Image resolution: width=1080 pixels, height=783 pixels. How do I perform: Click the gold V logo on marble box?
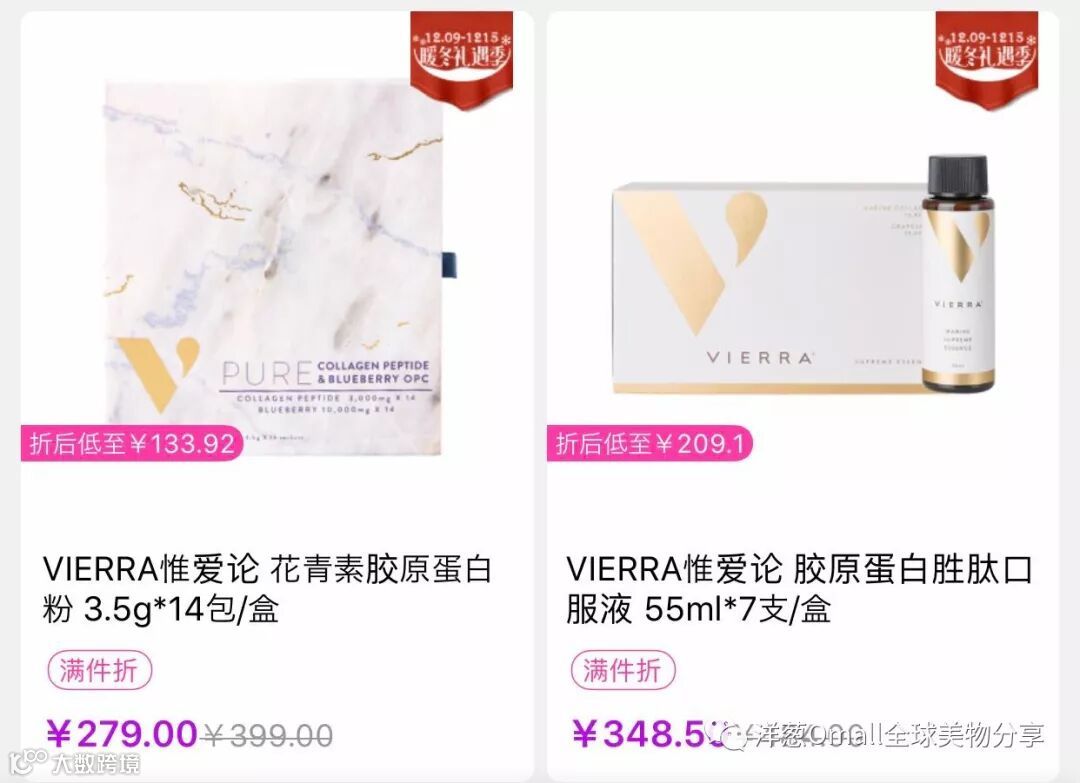pos(157,373)
